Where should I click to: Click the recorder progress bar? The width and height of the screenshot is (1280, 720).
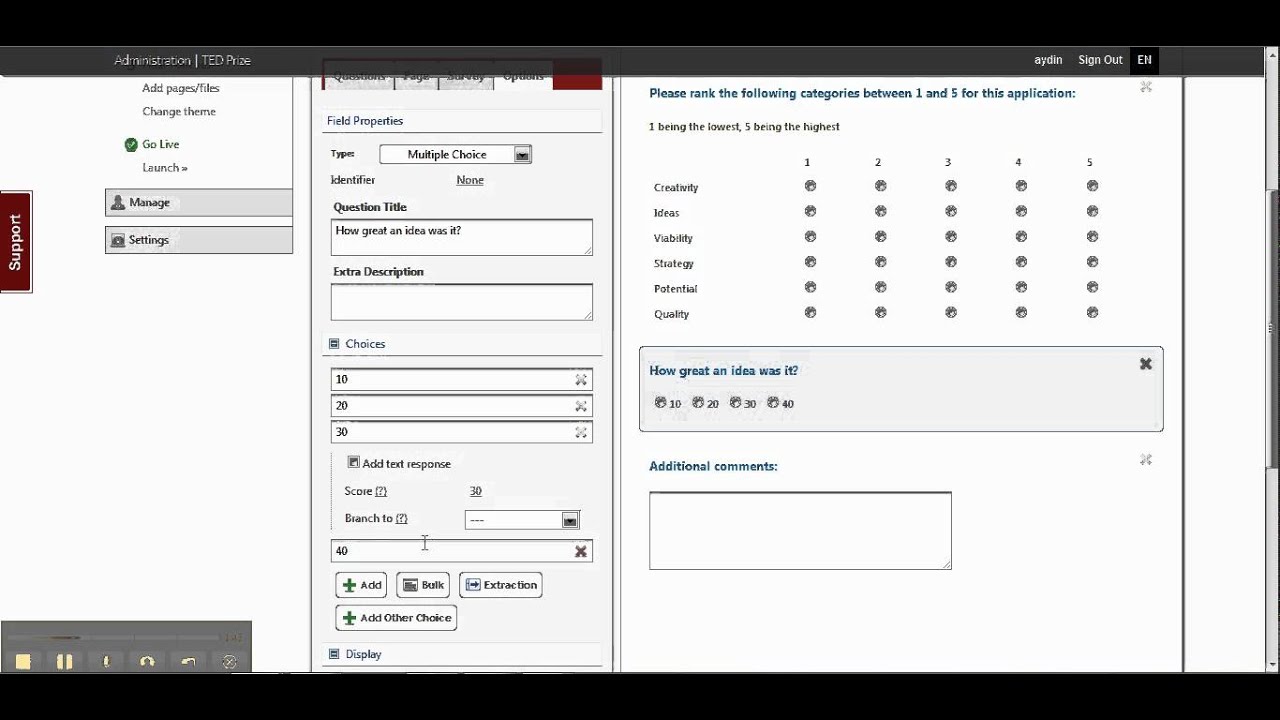(x=115, y=637)
